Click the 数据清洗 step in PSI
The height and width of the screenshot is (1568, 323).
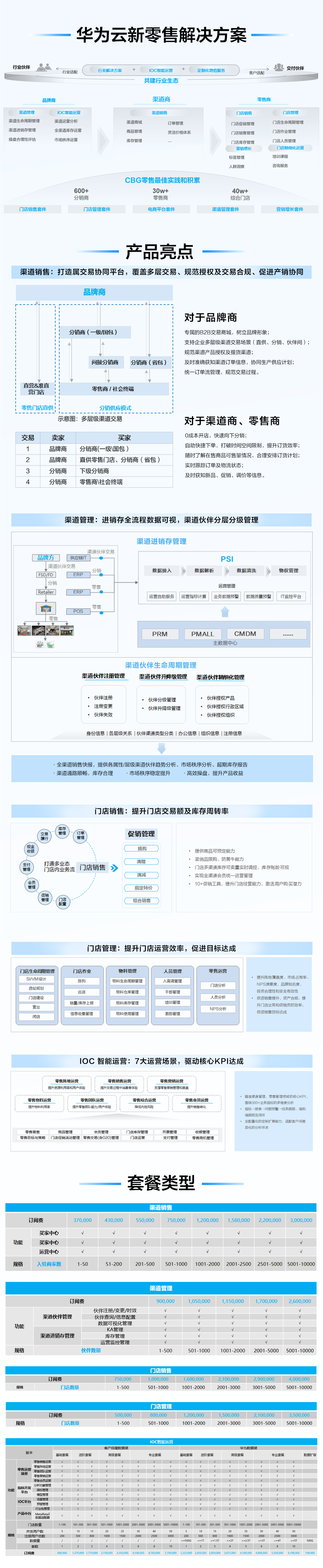coord(246,571)
